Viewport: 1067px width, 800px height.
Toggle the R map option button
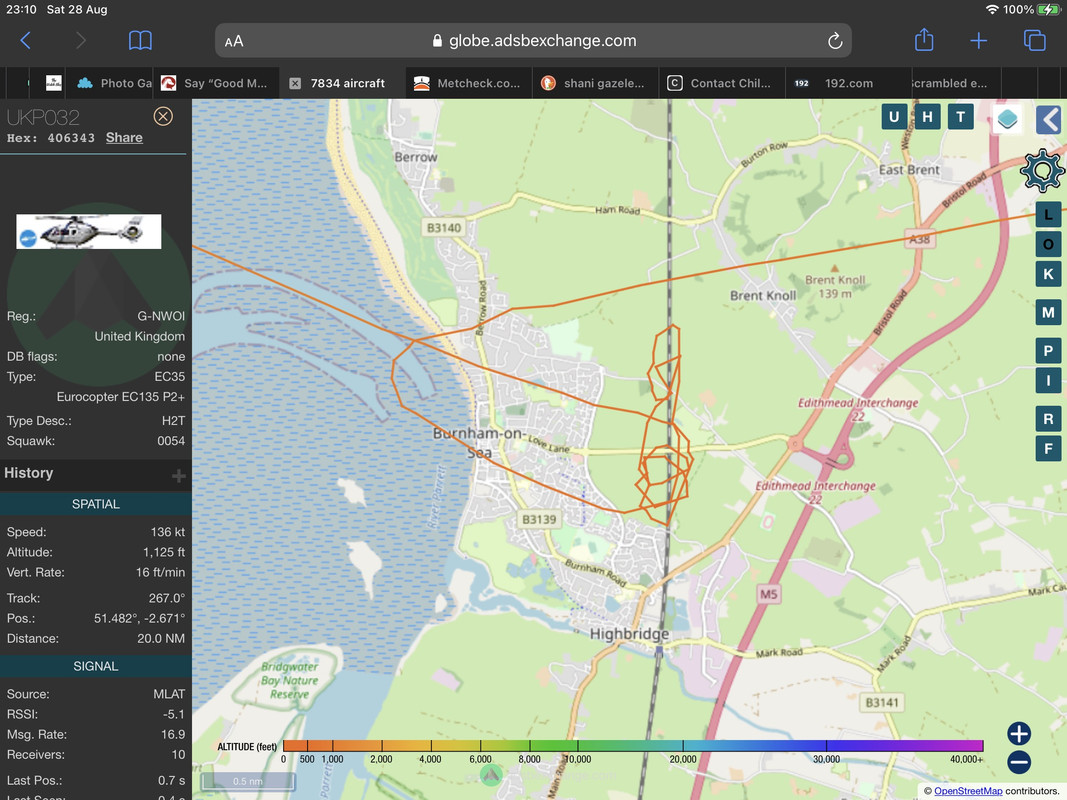pos(1048,419)
